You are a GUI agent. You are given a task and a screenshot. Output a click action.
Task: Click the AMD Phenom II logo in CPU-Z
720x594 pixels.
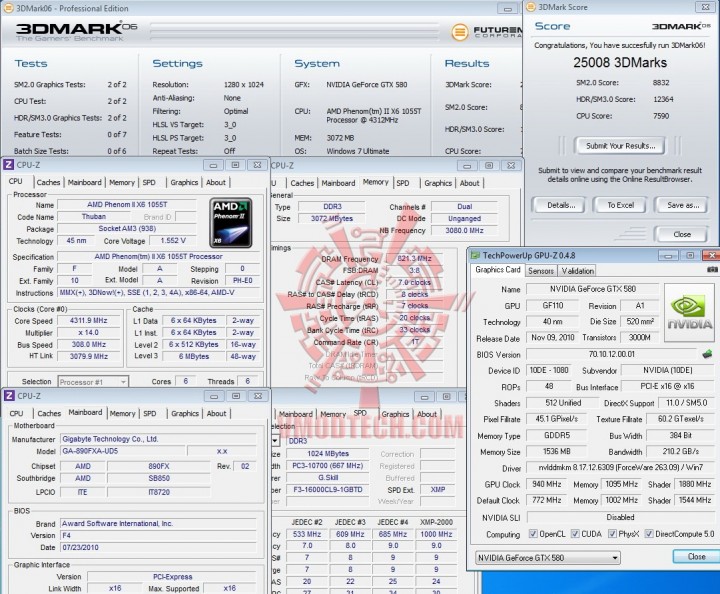[x=231, y=223]
